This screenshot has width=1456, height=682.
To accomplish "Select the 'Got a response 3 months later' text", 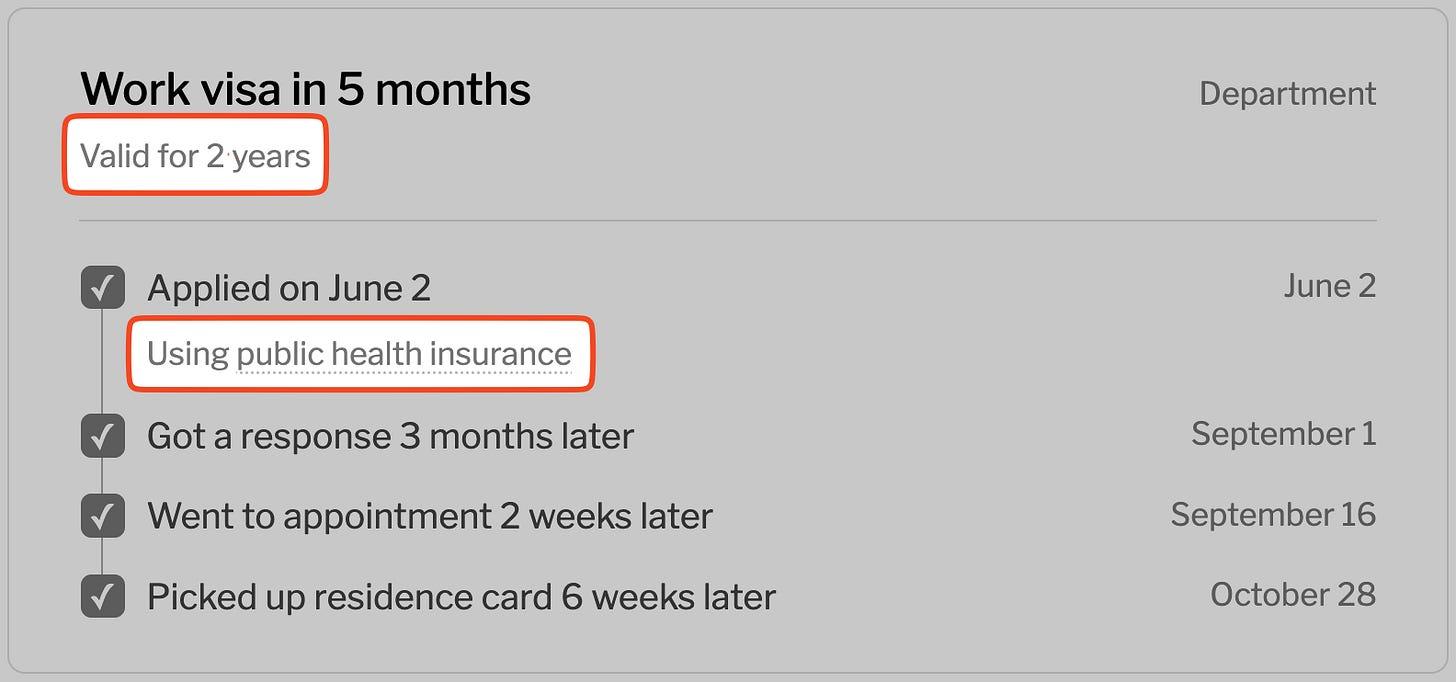I will coord(390,436).
